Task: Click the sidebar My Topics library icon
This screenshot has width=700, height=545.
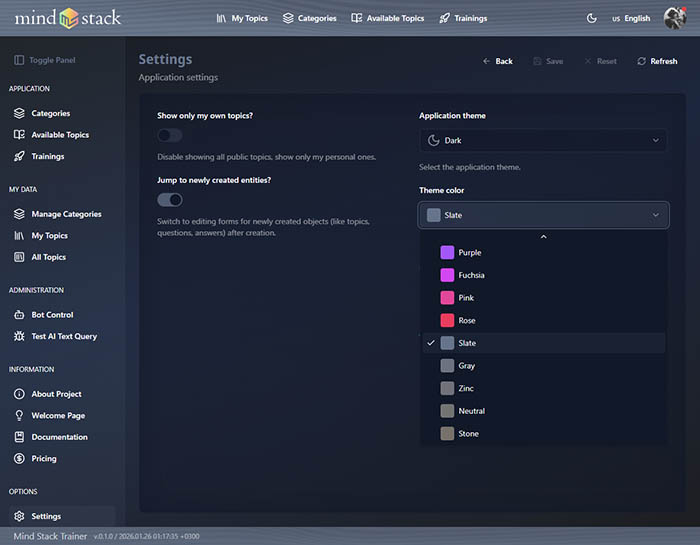Action: click(x=19, y=235)
